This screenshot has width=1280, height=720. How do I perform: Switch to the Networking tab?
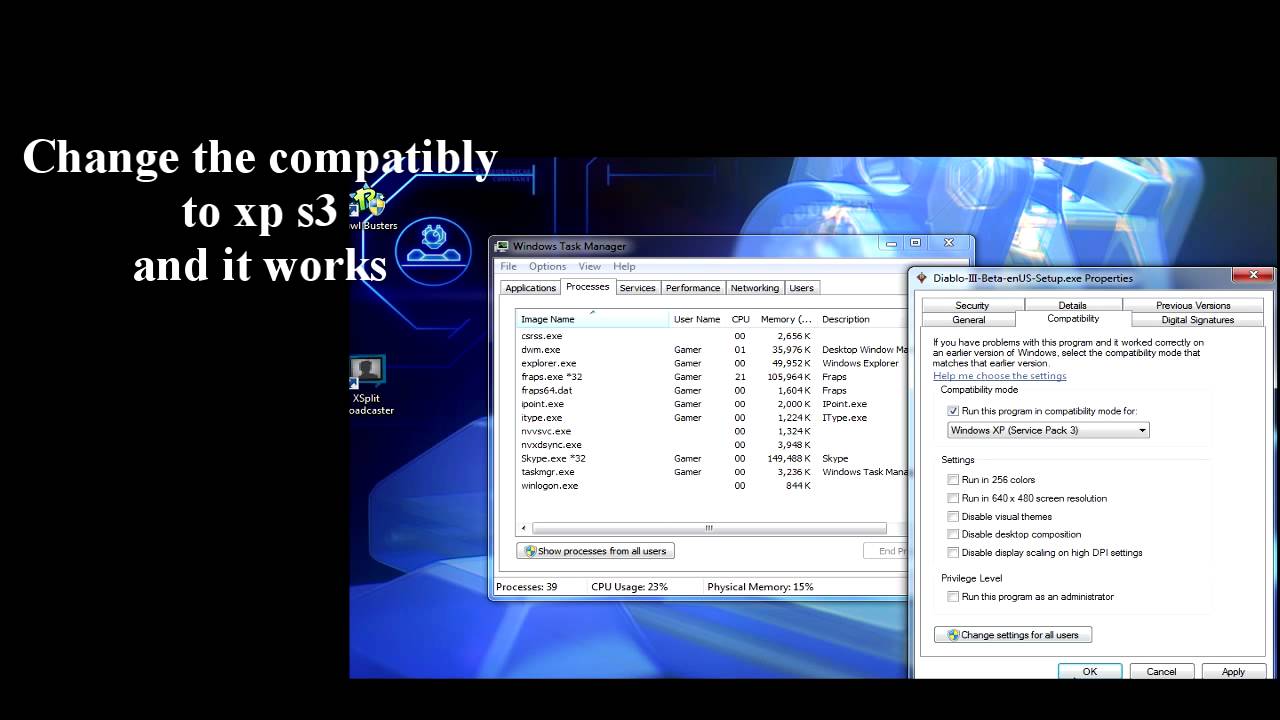(754, 288)
